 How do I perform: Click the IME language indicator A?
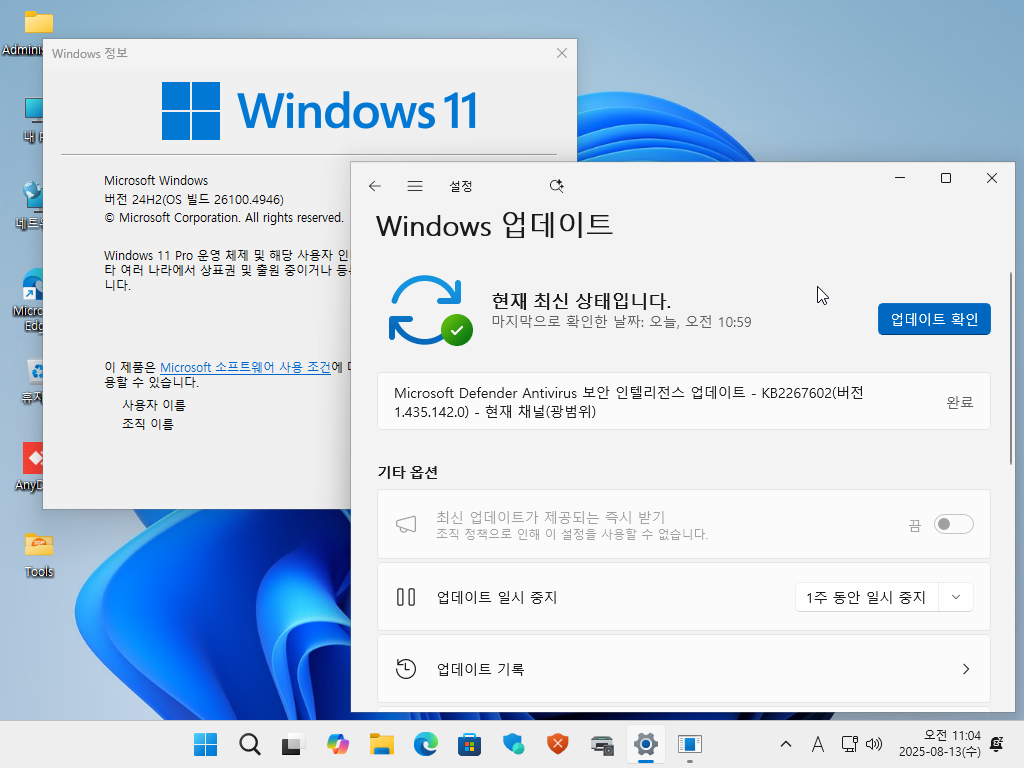818,744
